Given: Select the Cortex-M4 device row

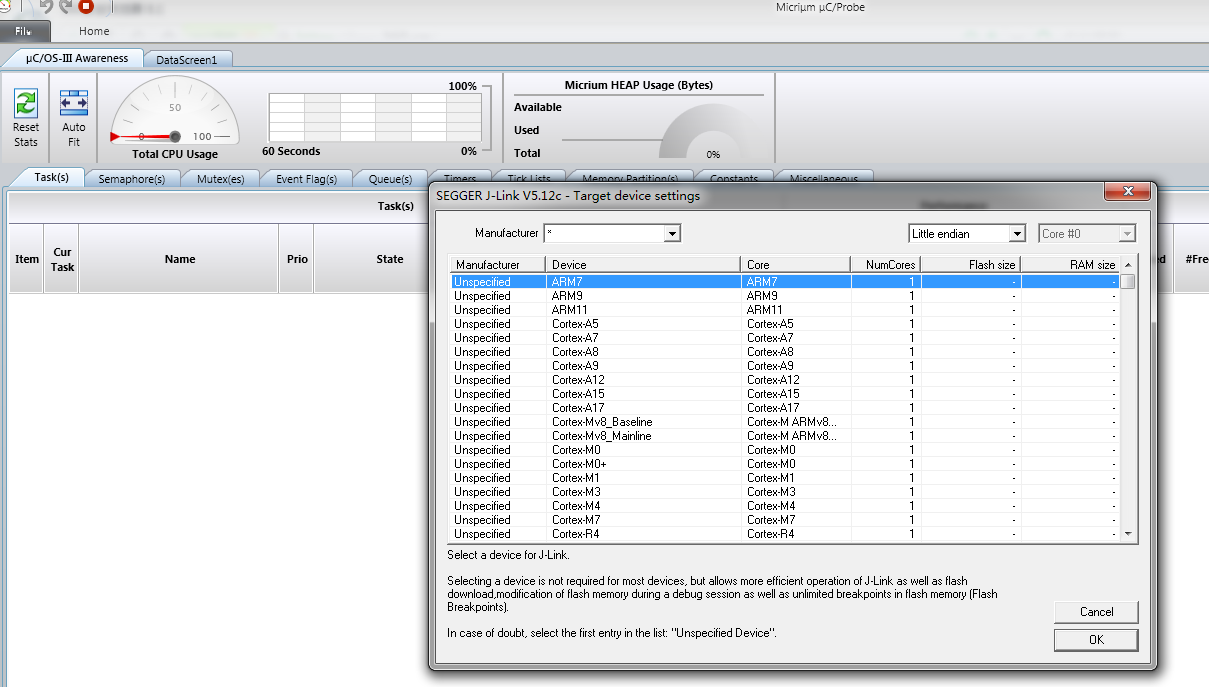Looking at the screenshot, I should point(785,506).
